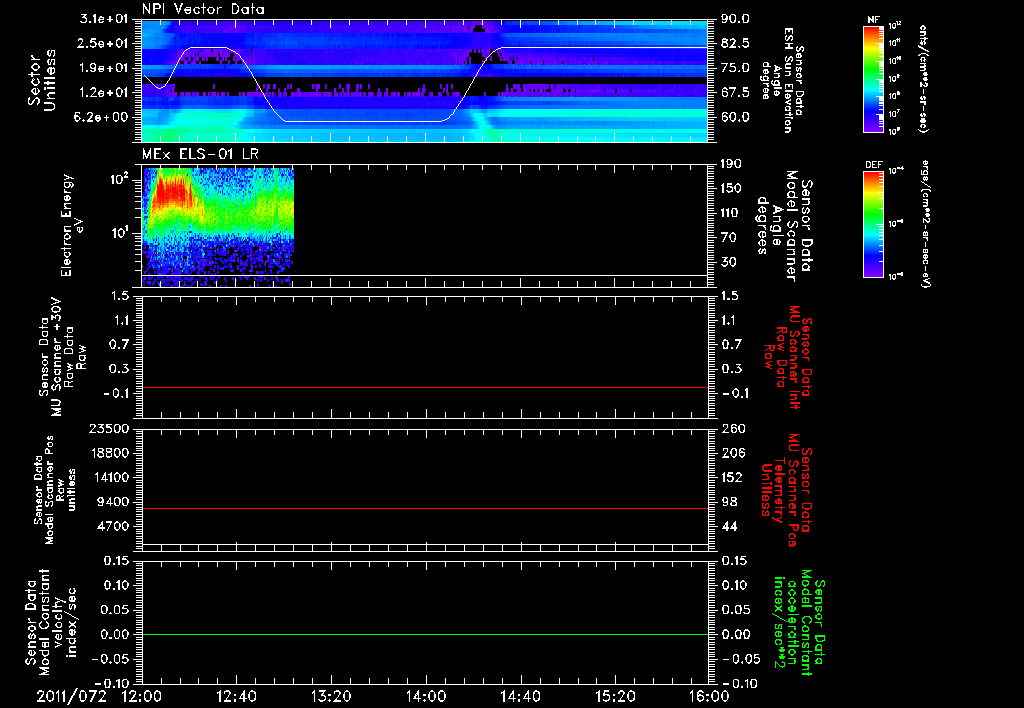Click the 206 telemetry tick label

click(x=732, y=453)
